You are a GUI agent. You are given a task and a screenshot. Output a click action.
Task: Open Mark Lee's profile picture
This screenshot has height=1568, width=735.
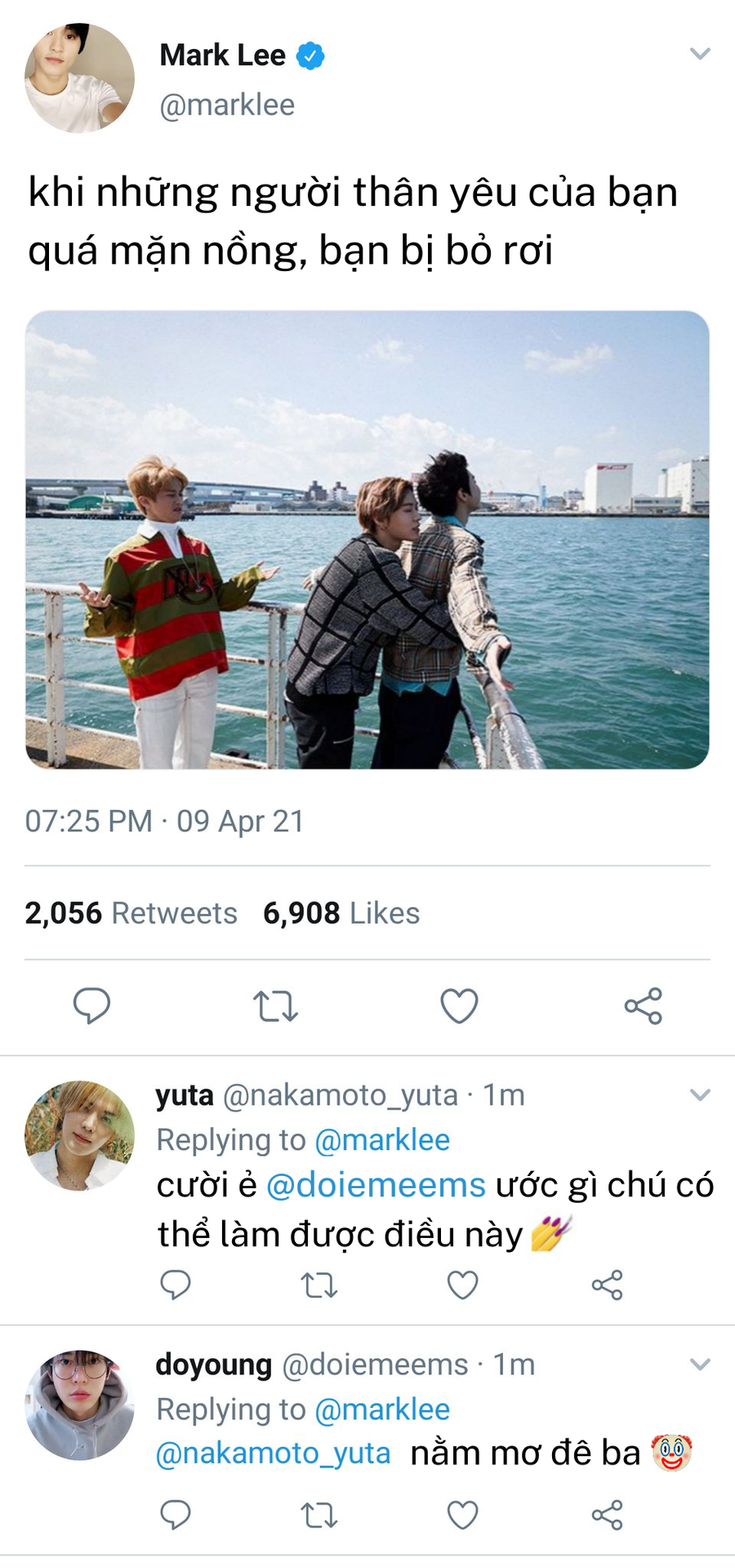(79, 78)
